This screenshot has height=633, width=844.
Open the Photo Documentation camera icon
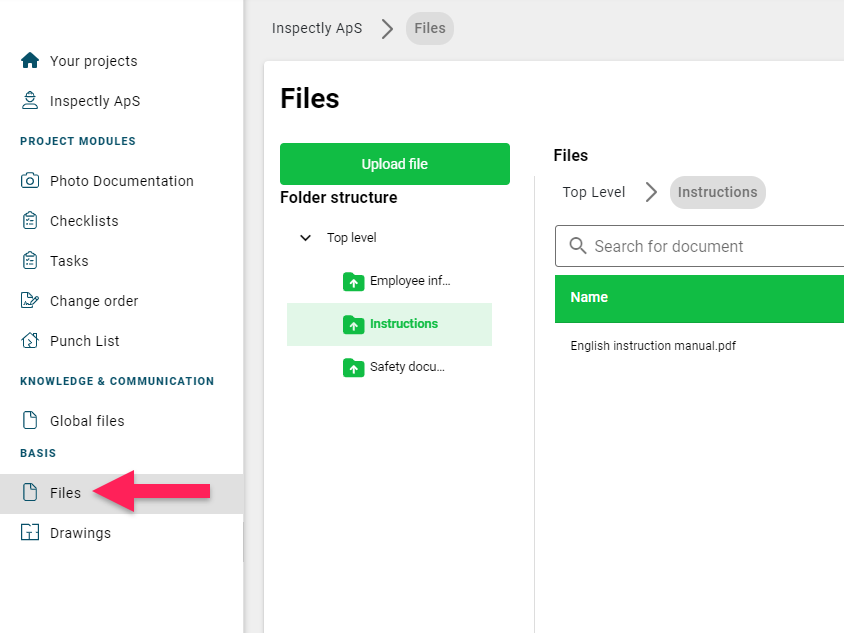coord(30,180)
